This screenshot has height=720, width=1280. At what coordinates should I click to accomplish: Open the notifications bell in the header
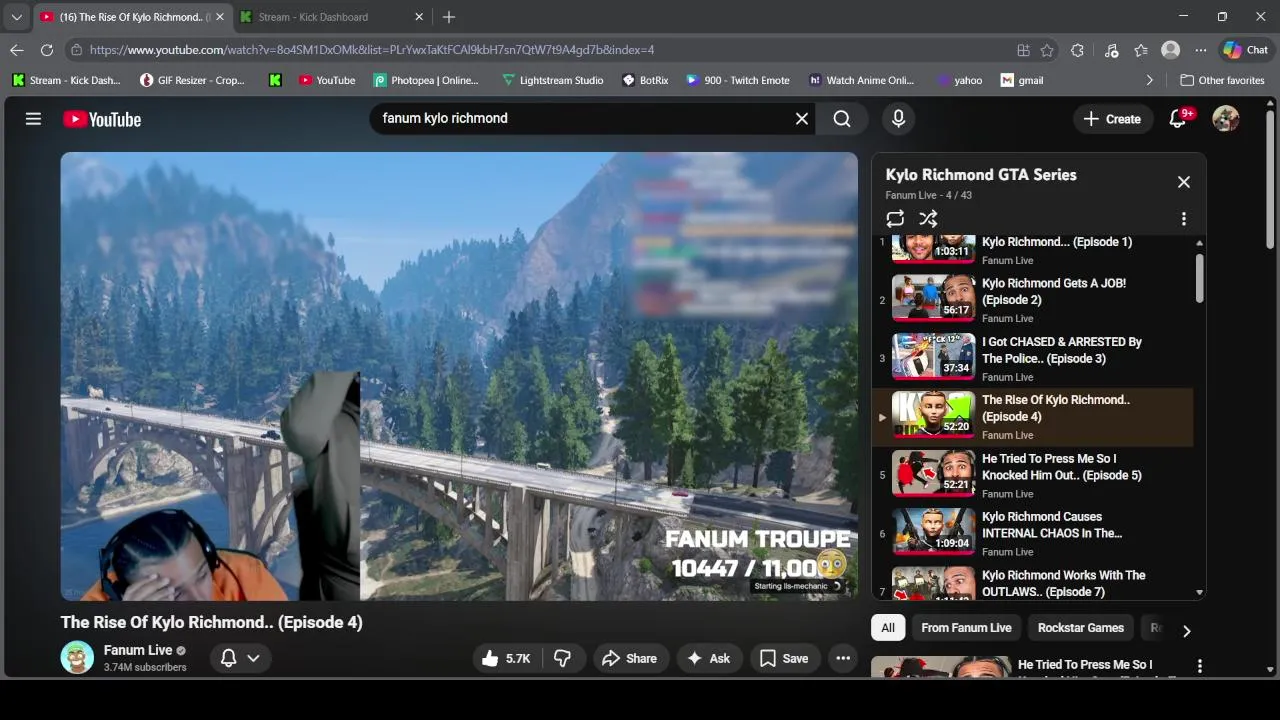point(1179,119)
